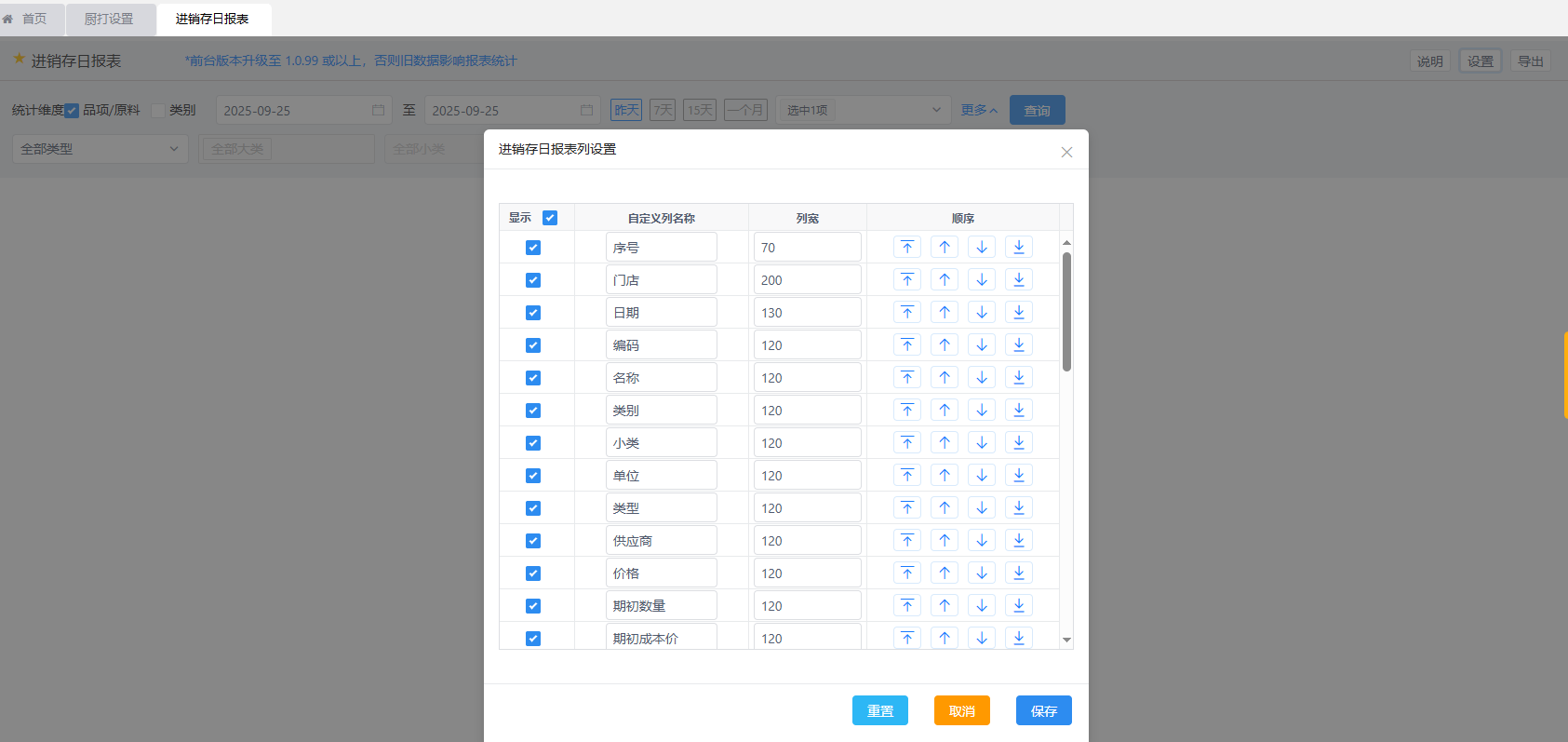This screenshot has width=1568, height=742.
Task: Toggle the header 显示 select-all checkbox
Action: [550, 218]
